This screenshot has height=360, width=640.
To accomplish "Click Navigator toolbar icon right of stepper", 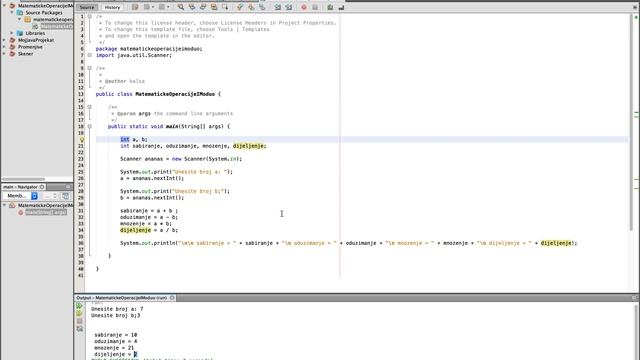I will (65, 196).
